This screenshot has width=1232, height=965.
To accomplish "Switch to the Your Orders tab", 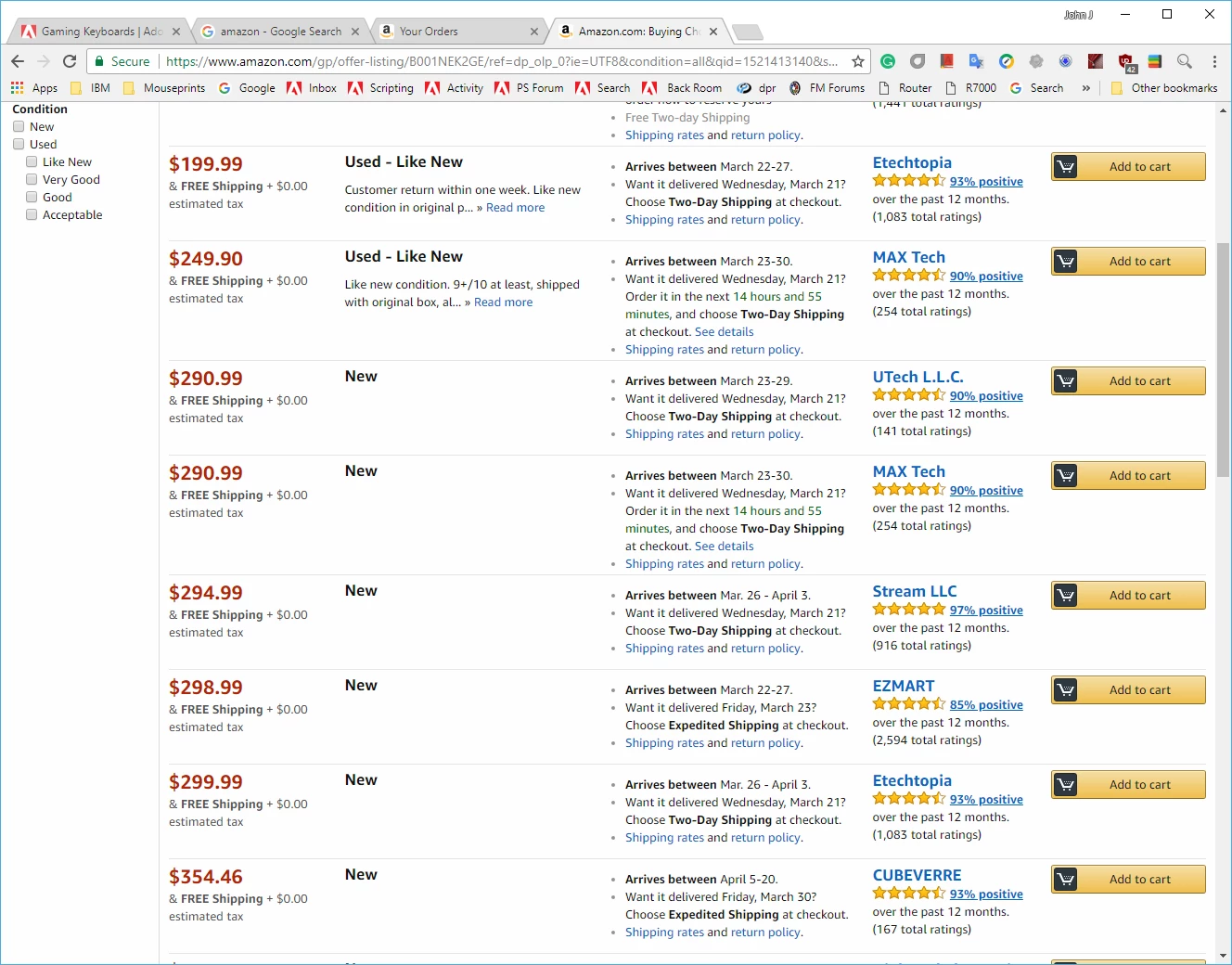I will point(459,32).
